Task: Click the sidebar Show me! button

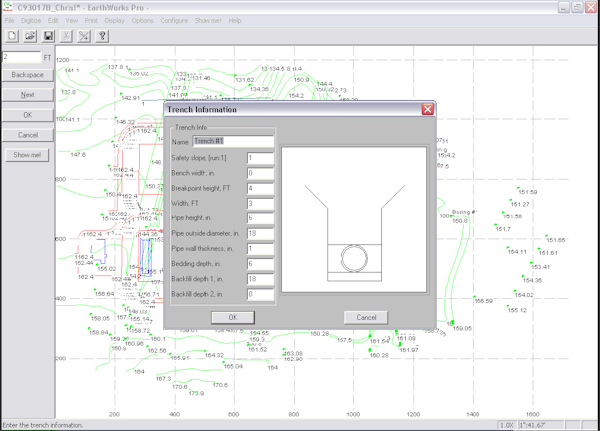Action: 27,155
